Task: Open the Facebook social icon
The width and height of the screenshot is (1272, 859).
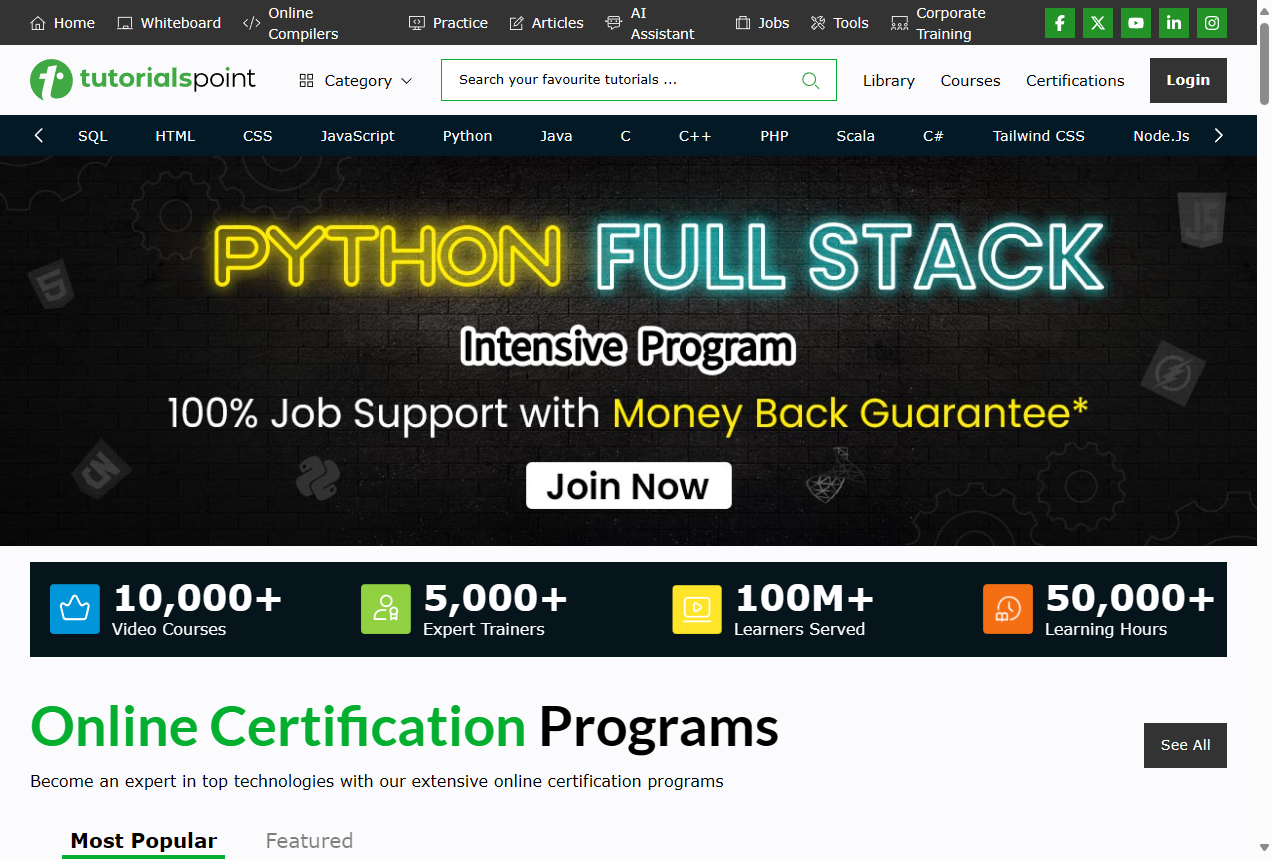Action: tap(1060, 23)
